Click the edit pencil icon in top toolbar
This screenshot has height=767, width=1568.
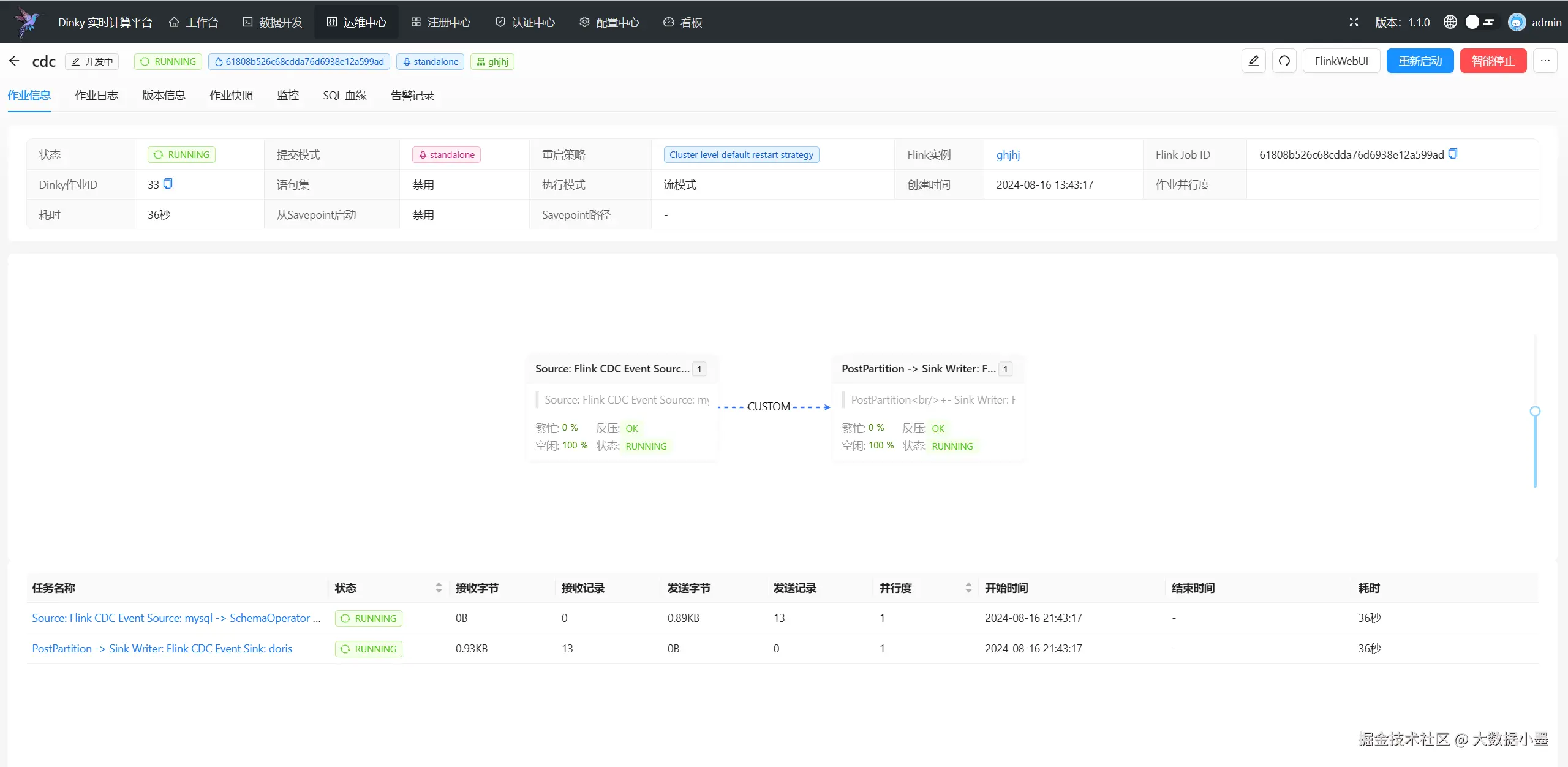pyautogui.click(x=1253, y=61)
